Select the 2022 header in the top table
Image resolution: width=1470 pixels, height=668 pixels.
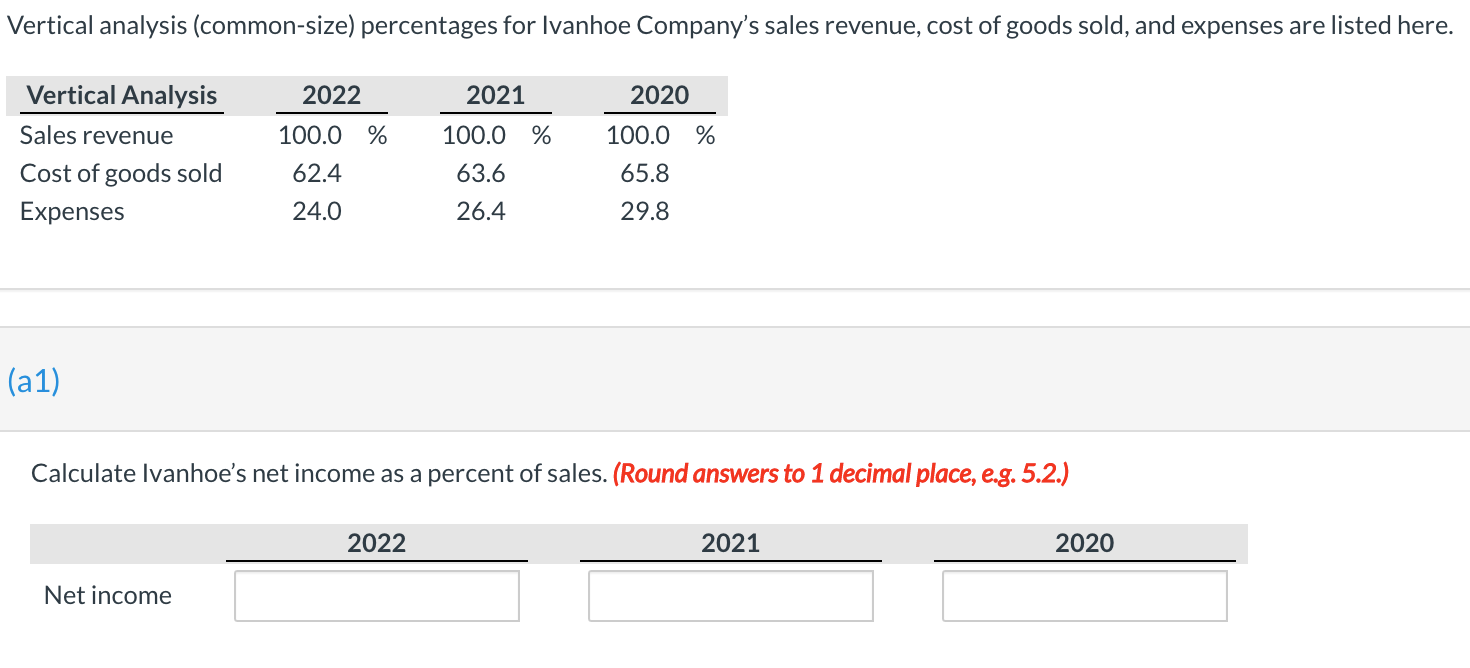tap(332, 95)
